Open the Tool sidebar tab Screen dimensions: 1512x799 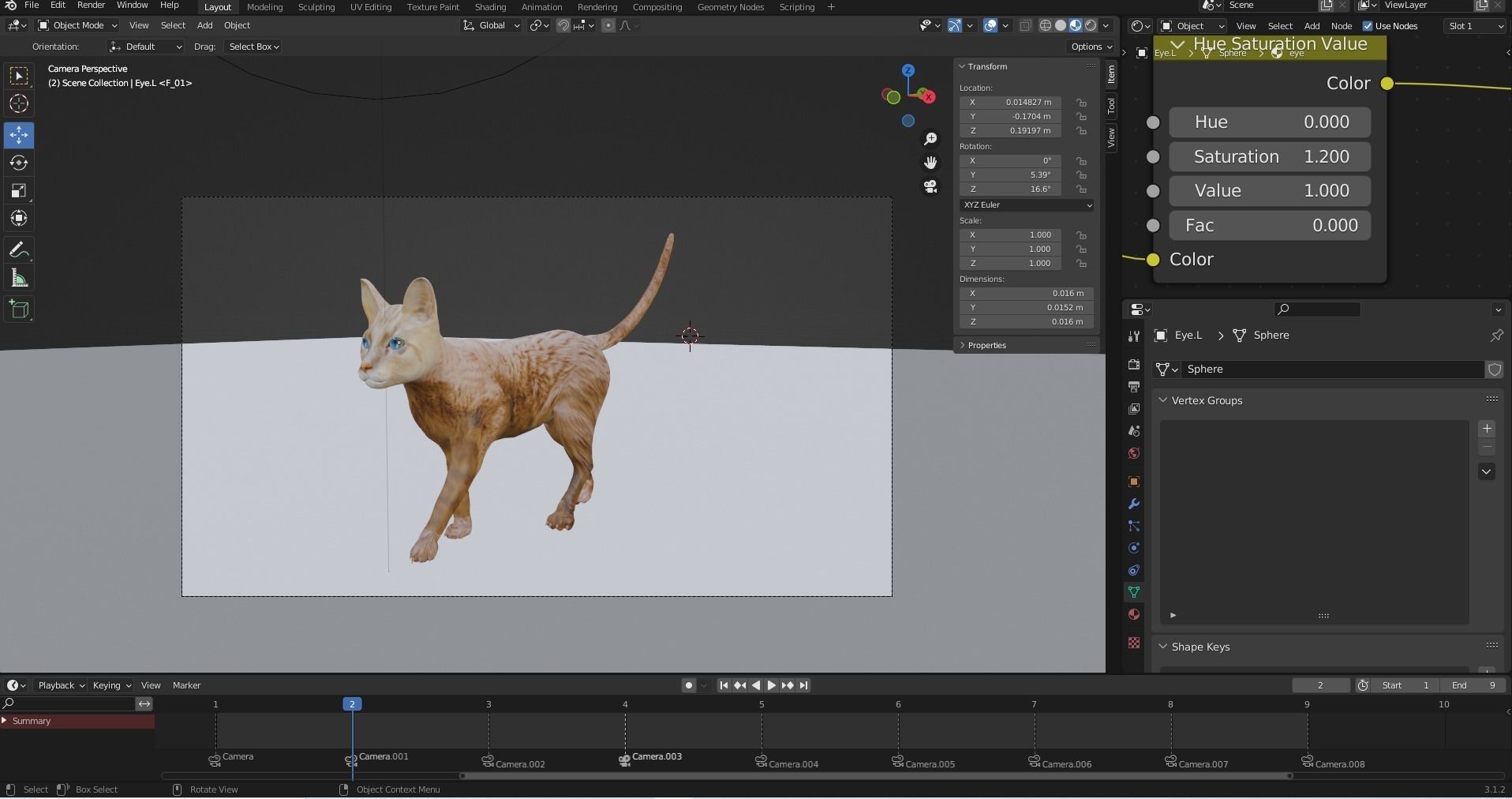[x=1111, y=105]
